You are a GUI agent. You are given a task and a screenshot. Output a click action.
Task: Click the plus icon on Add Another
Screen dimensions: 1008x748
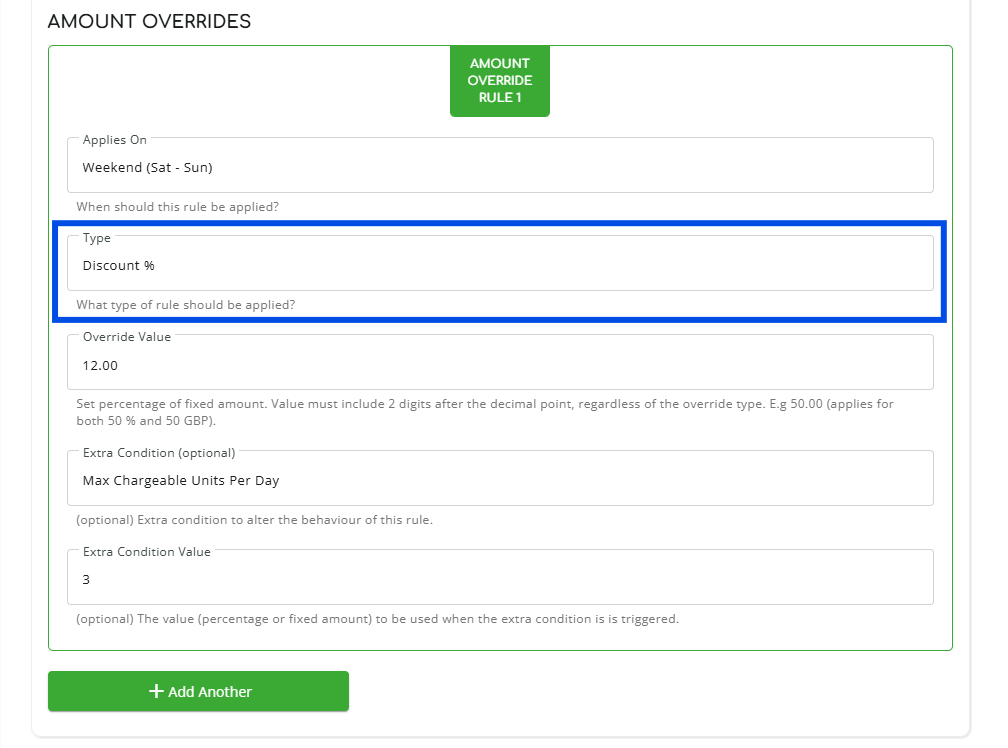pyautogui.click(x=156, y=691)
